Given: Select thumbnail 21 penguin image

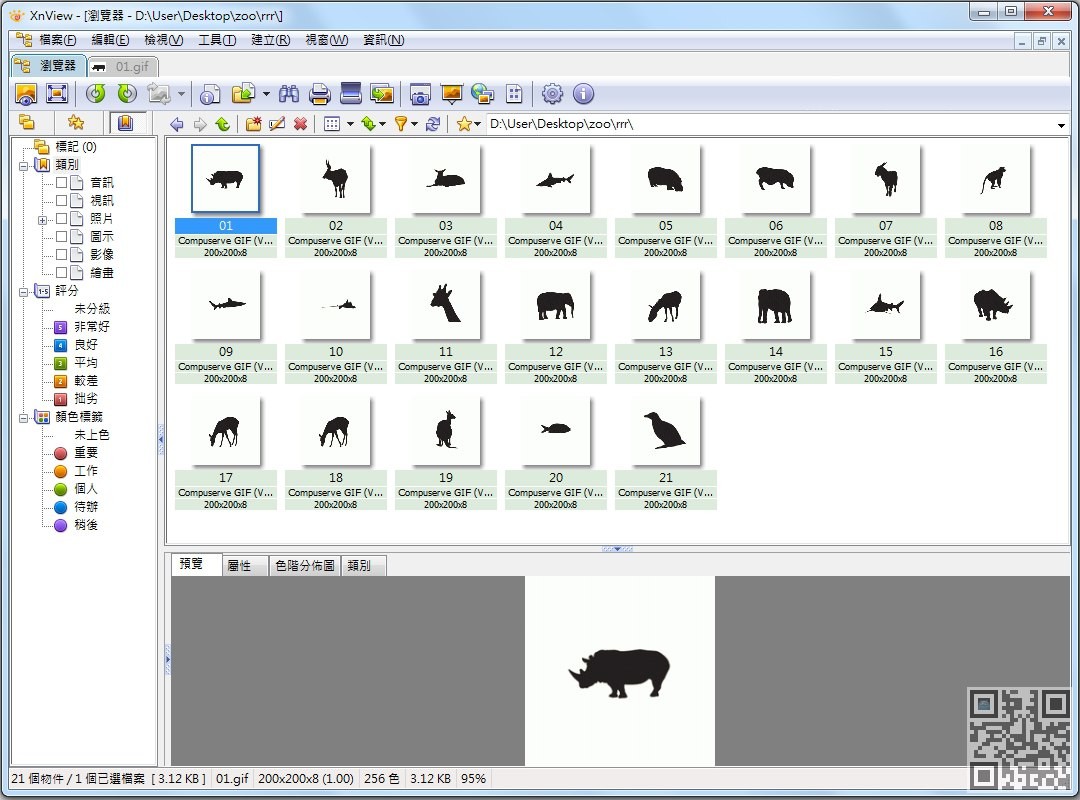Looking at the screenshot, I should pos(665,431).
